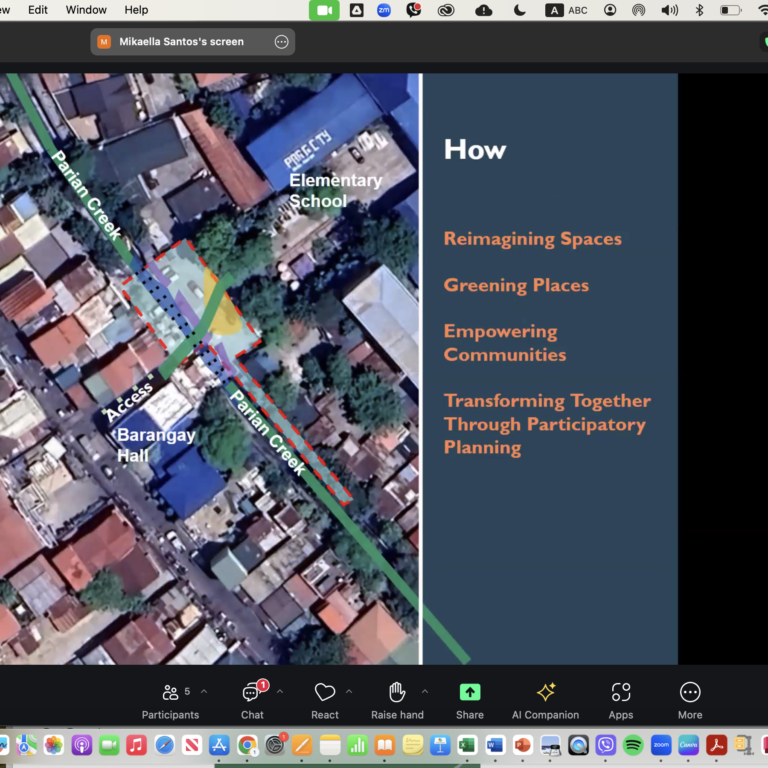Viewport: 768px width, 768px height.
Task: Open Viber from the Dock
Action: [x=606, y=745]
